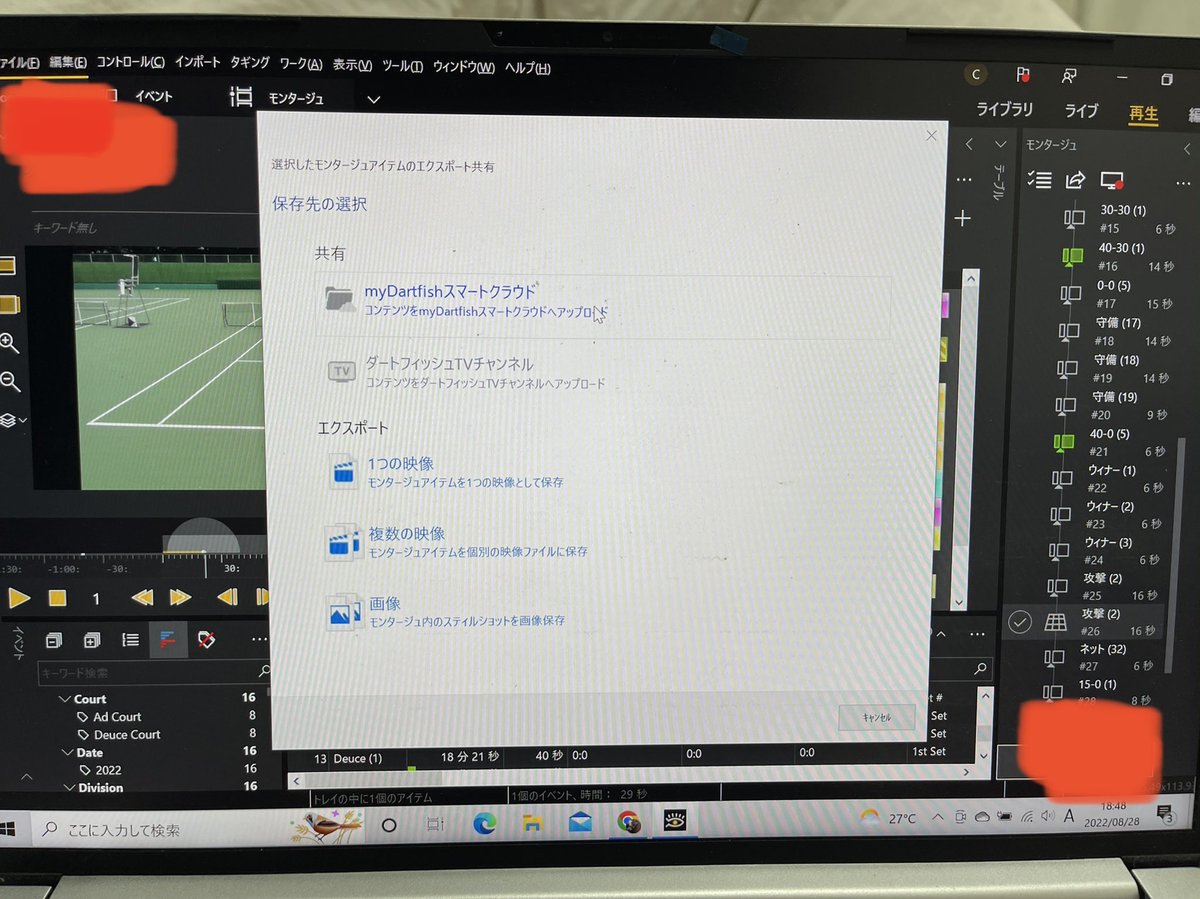Viewport: 1200px width, 899px height.
Task: Toggle the colored sort bars icon
Action: pyautogui.click(x=168, y=640)
